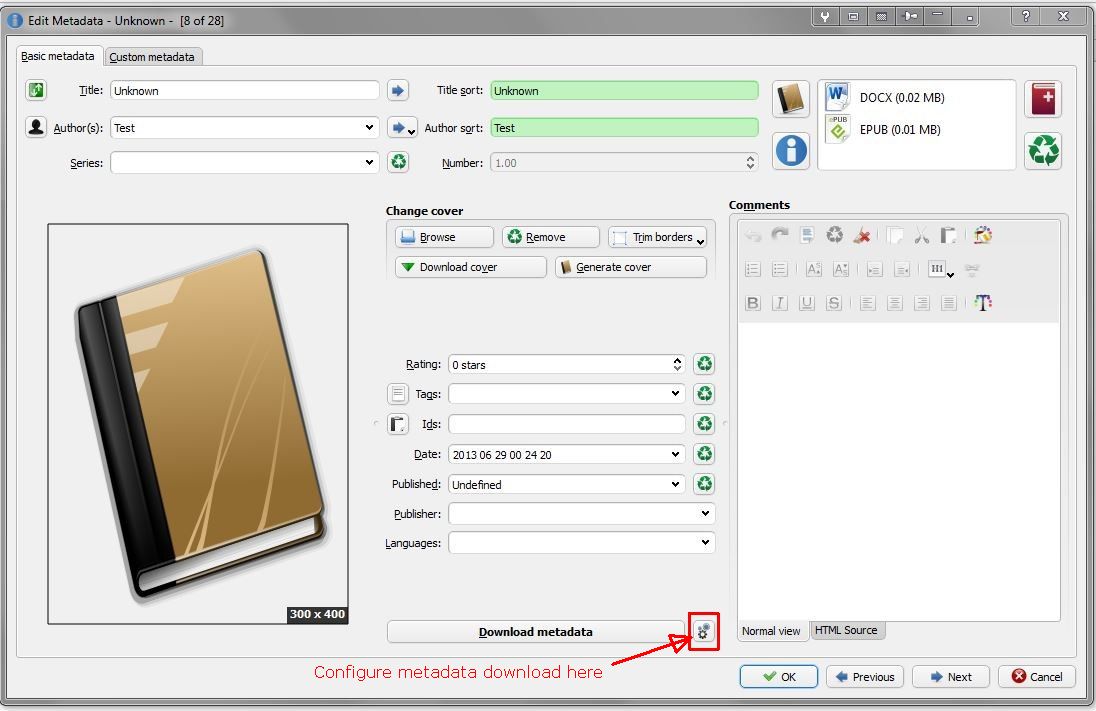Open the tag editor icon beside Tags
Image resolution: width=1096 pixels, height=711 pixels.
coord(398,394)
